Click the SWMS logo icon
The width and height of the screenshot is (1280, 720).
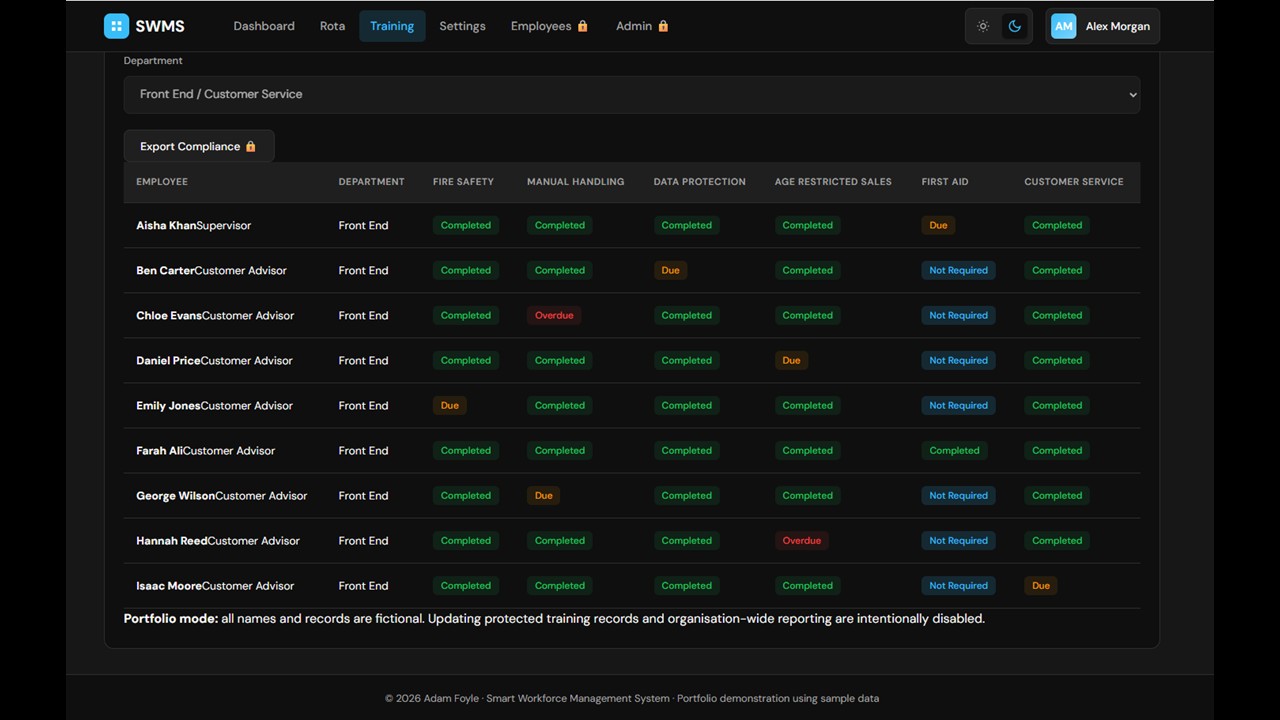(116, 26)
